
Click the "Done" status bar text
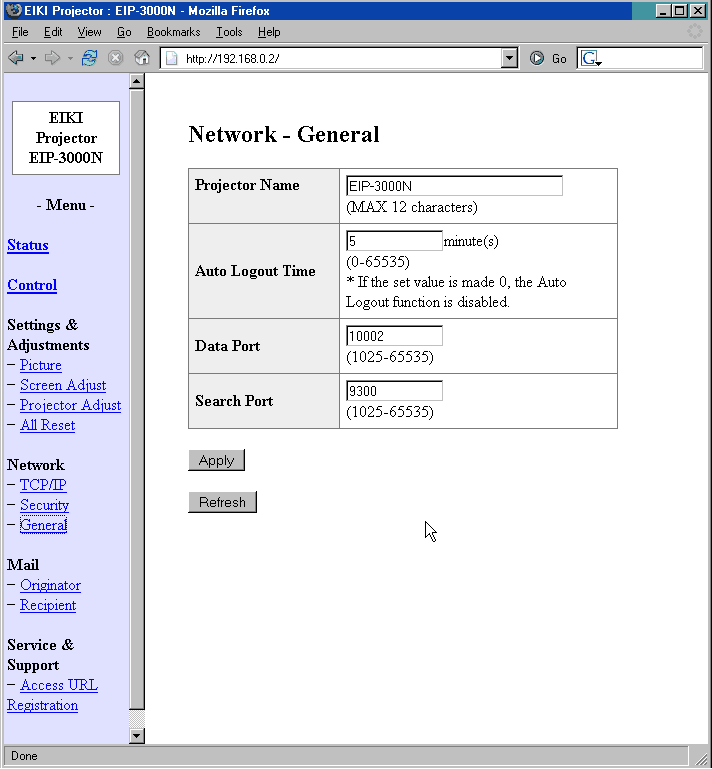coord(24,756)
